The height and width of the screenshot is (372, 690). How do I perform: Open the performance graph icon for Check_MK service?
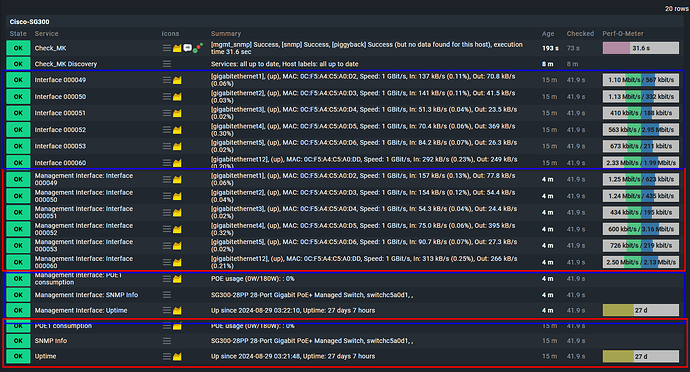coord(177,48)
